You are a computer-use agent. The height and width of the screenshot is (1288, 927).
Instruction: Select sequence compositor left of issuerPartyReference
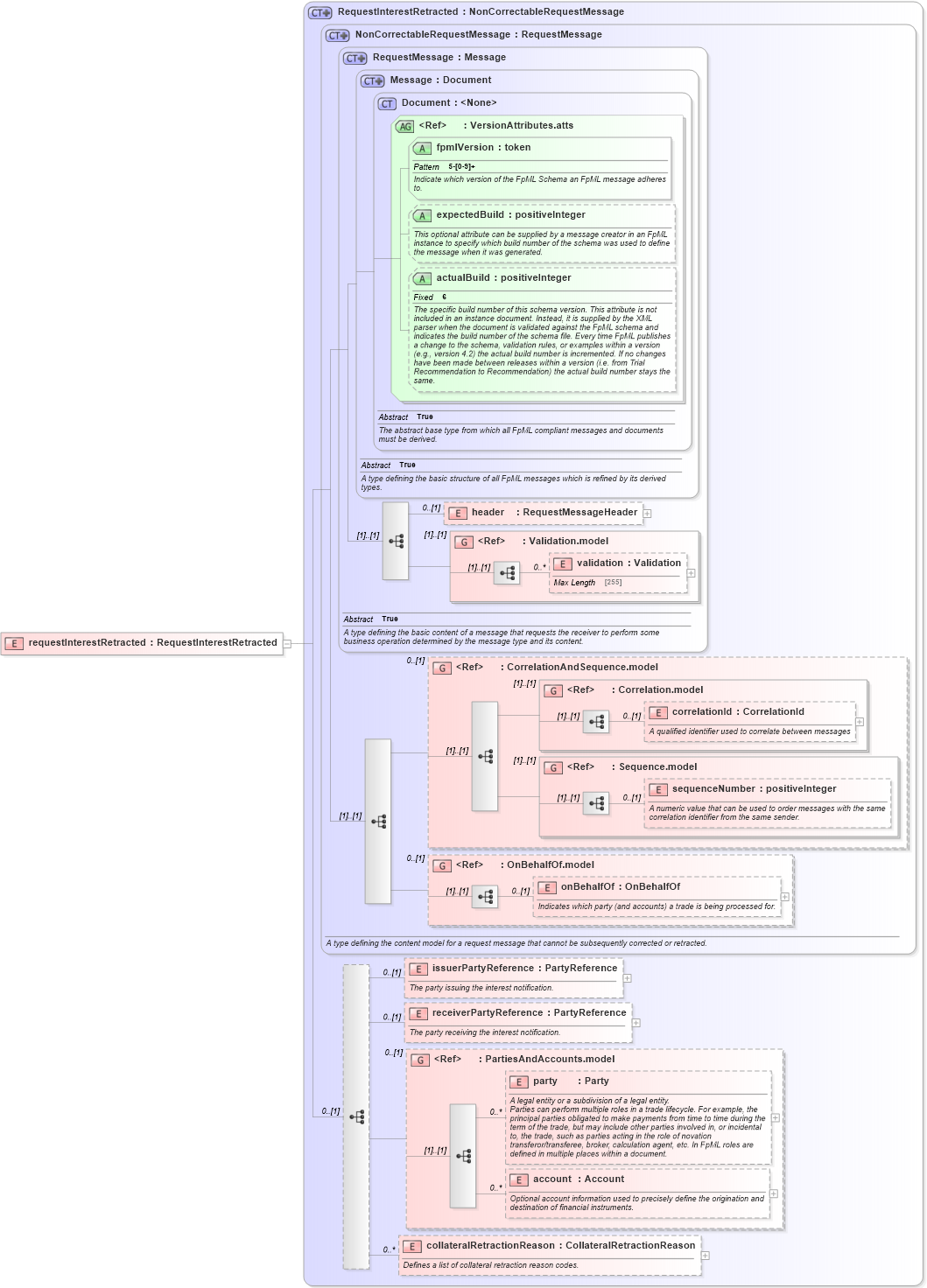click(x=356, y=1116)
